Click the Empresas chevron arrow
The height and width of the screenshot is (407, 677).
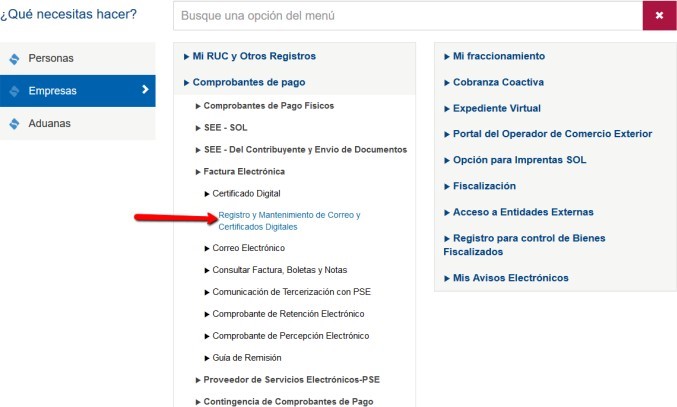tap(145, 89)
